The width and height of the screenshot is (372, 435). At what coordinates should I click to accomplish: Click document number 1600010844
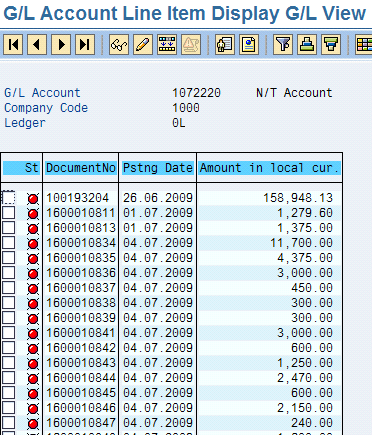tap(81, 378)
